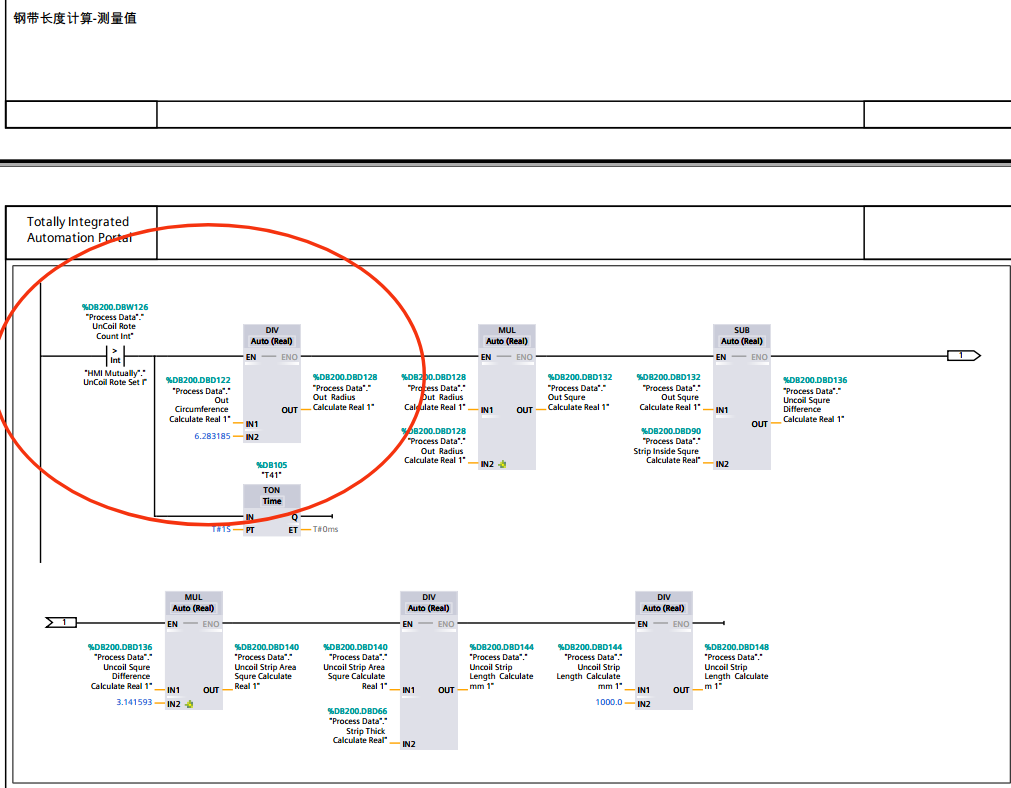Click the 1000.0 constant on last DIV
This screenshot has width=1011, height=788.
pyautogui.click(x=609, y=702)
